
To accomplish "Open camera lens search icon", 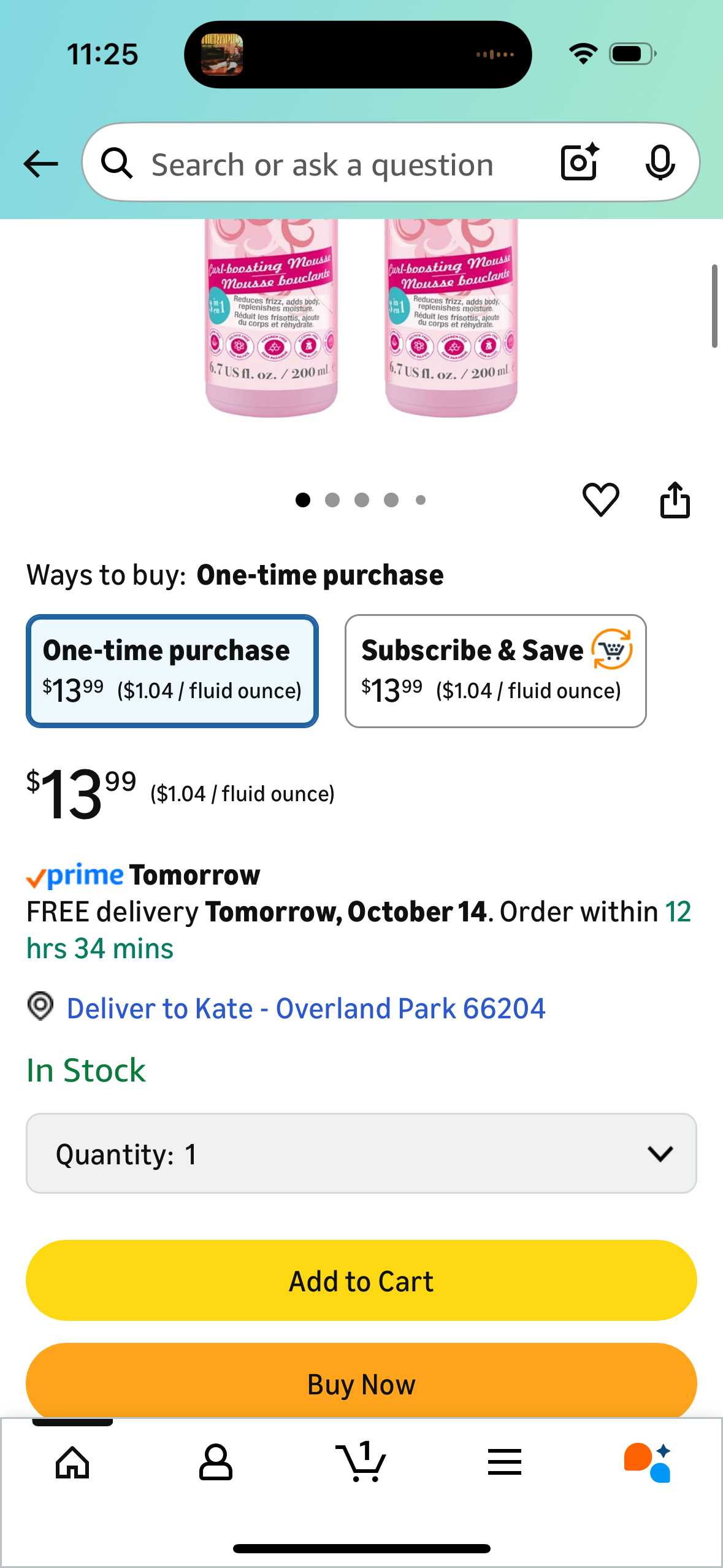I will tap(580, 163).
